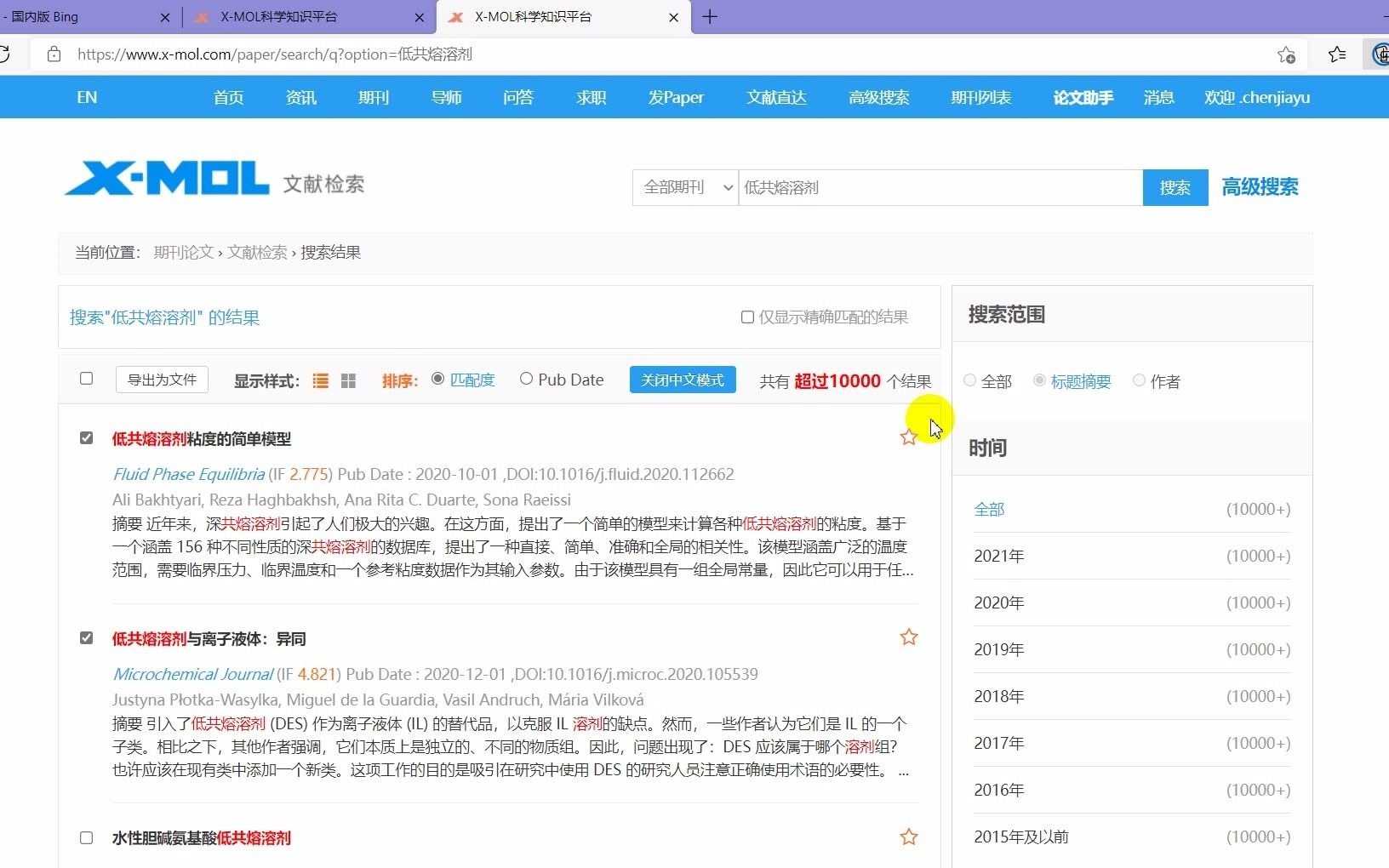
Task: Switch to grid display style icon
Action: tap(348, 380)
